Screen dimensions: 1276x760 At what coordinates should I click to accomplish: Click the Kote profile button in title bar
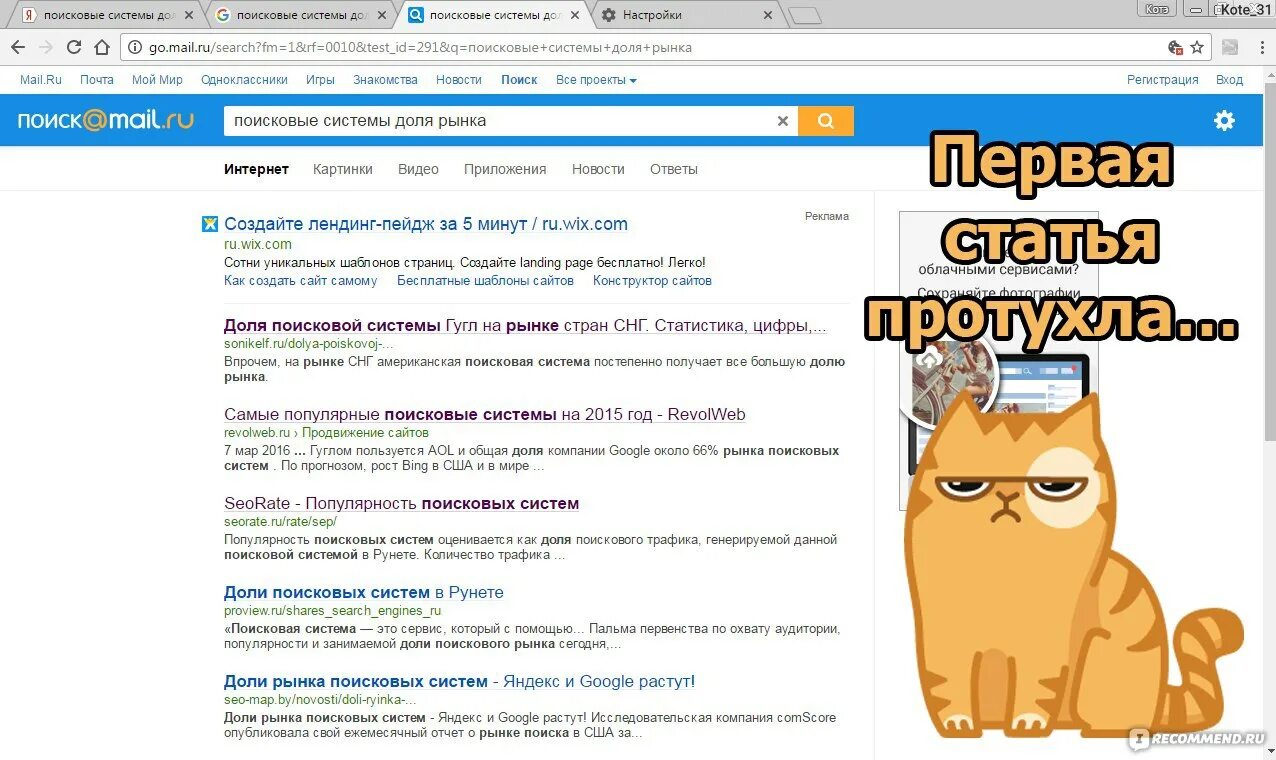[x=1157, y=9]
